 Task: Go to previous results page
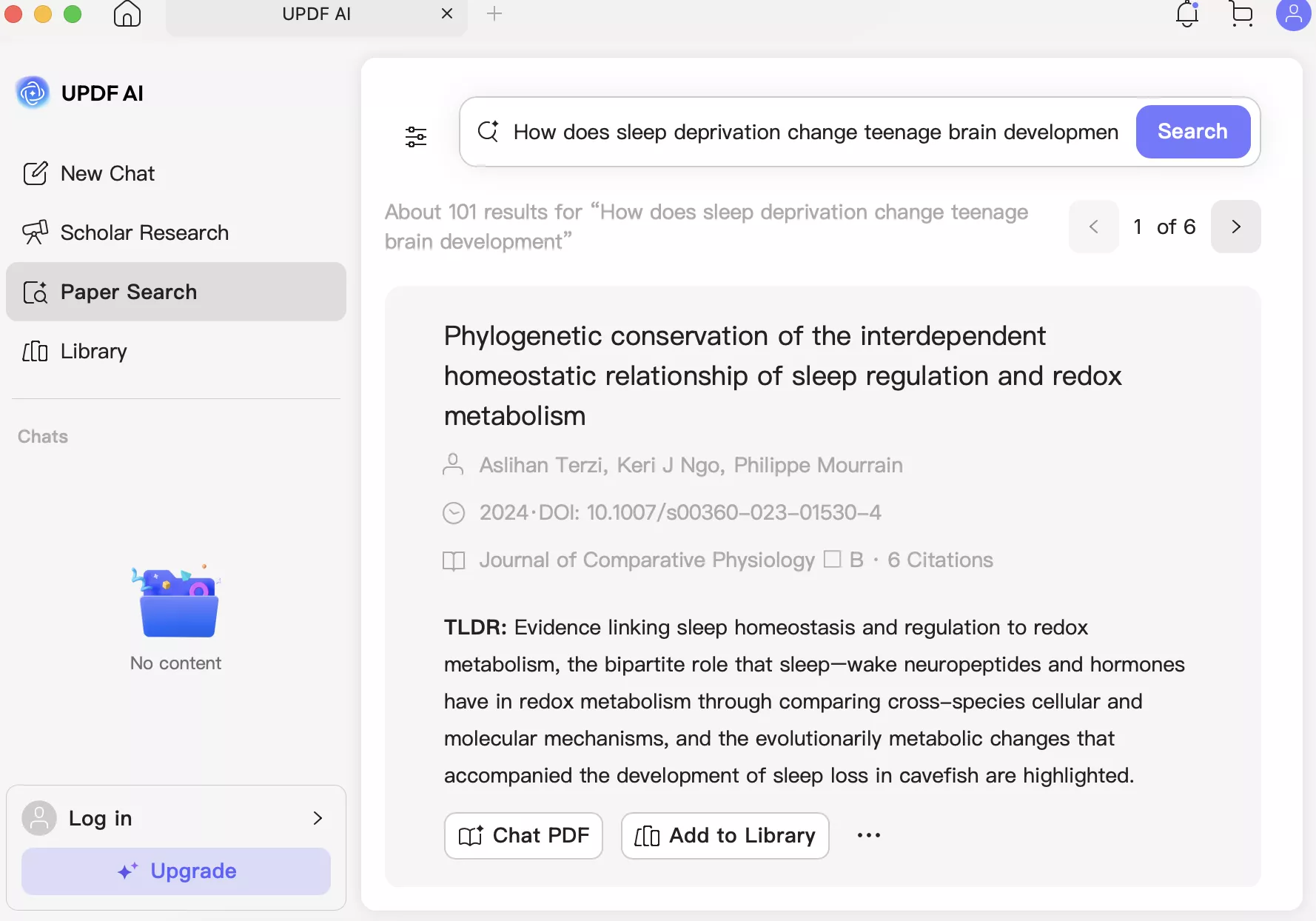click(1094, 227)
